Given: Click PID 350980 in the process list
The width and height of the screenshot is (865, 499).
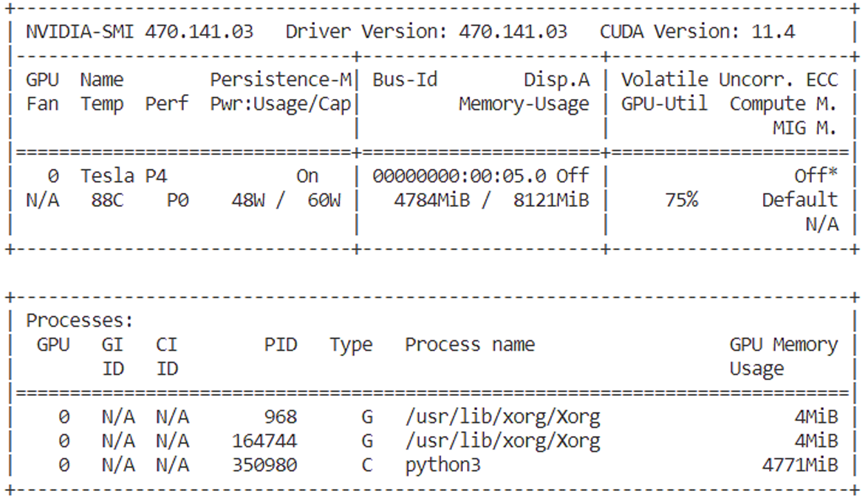Looking at the screenshot, I should 264,464.
